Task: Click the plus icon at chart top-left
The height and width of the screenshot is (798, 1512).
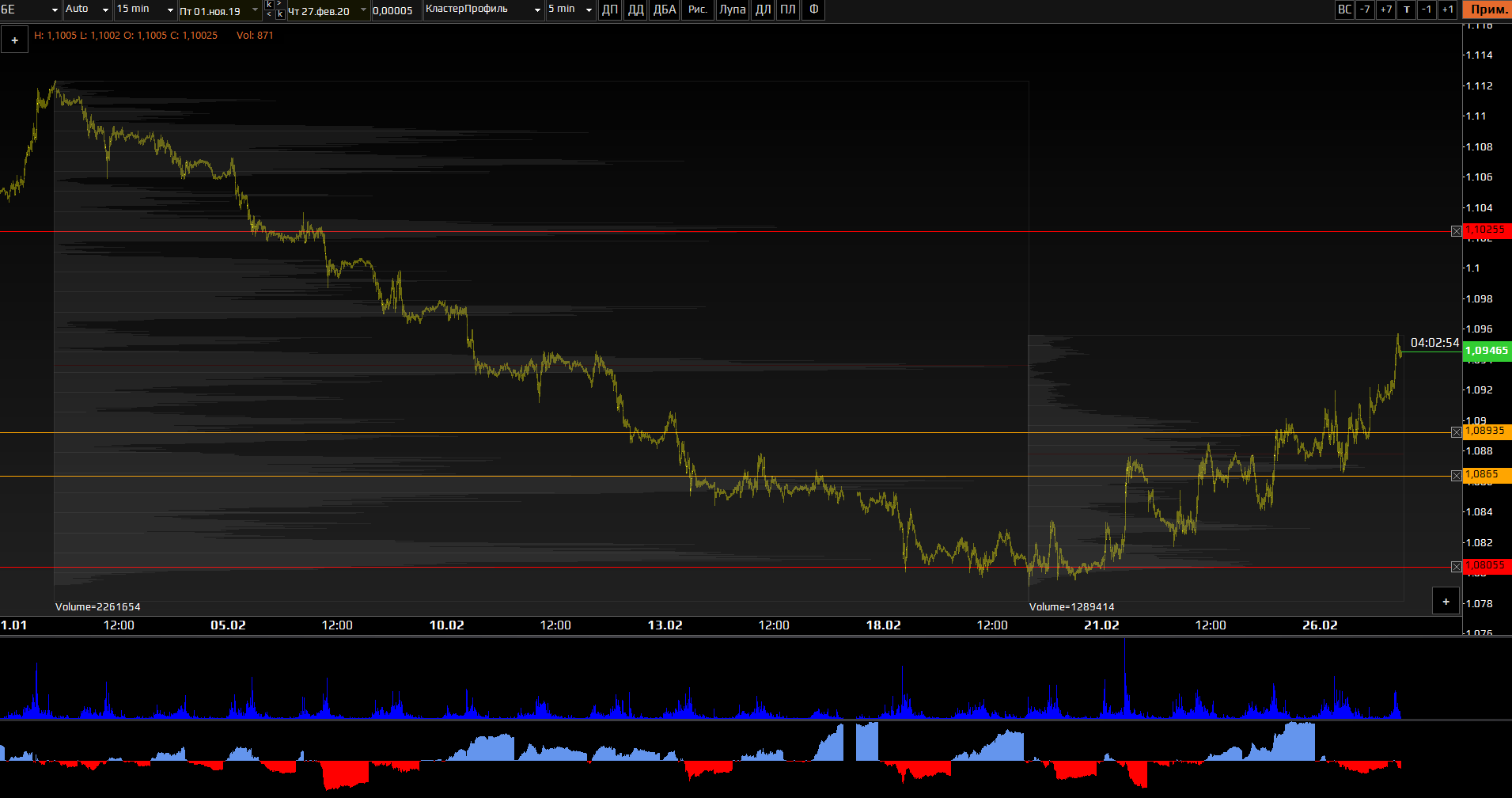Action: tap(14, 40)
